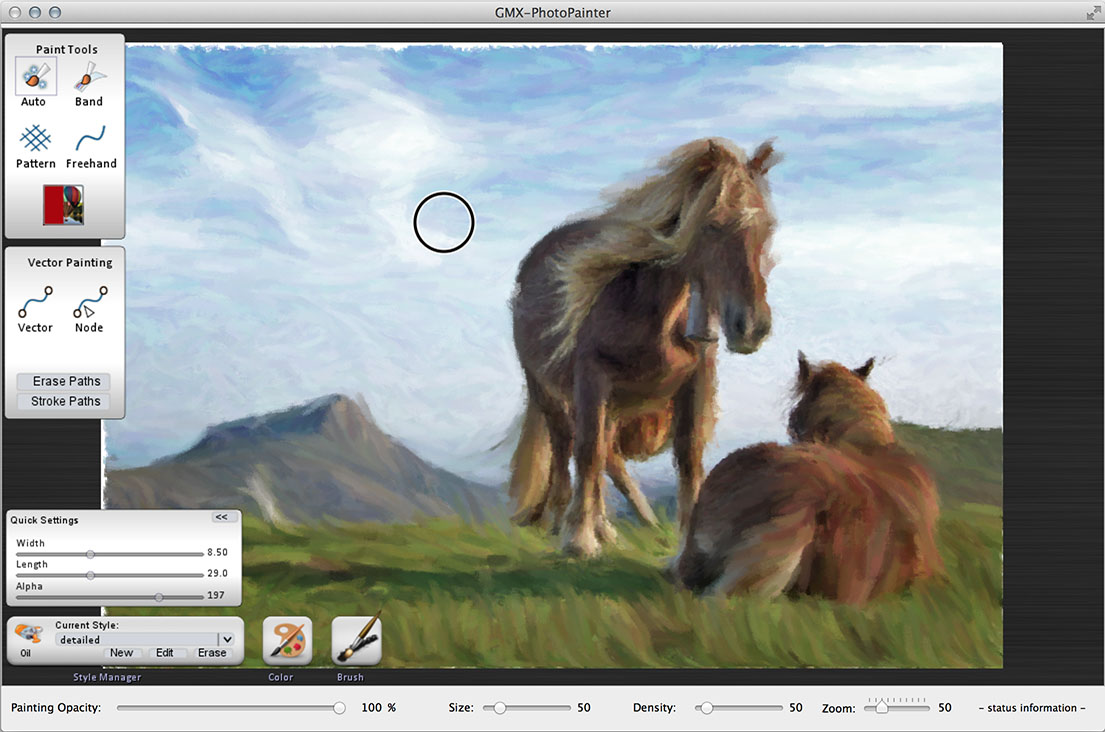The width and height of the screenshot is (1105, 732).
Task: Open the Current Style dropdown
Action: point(227,639)
